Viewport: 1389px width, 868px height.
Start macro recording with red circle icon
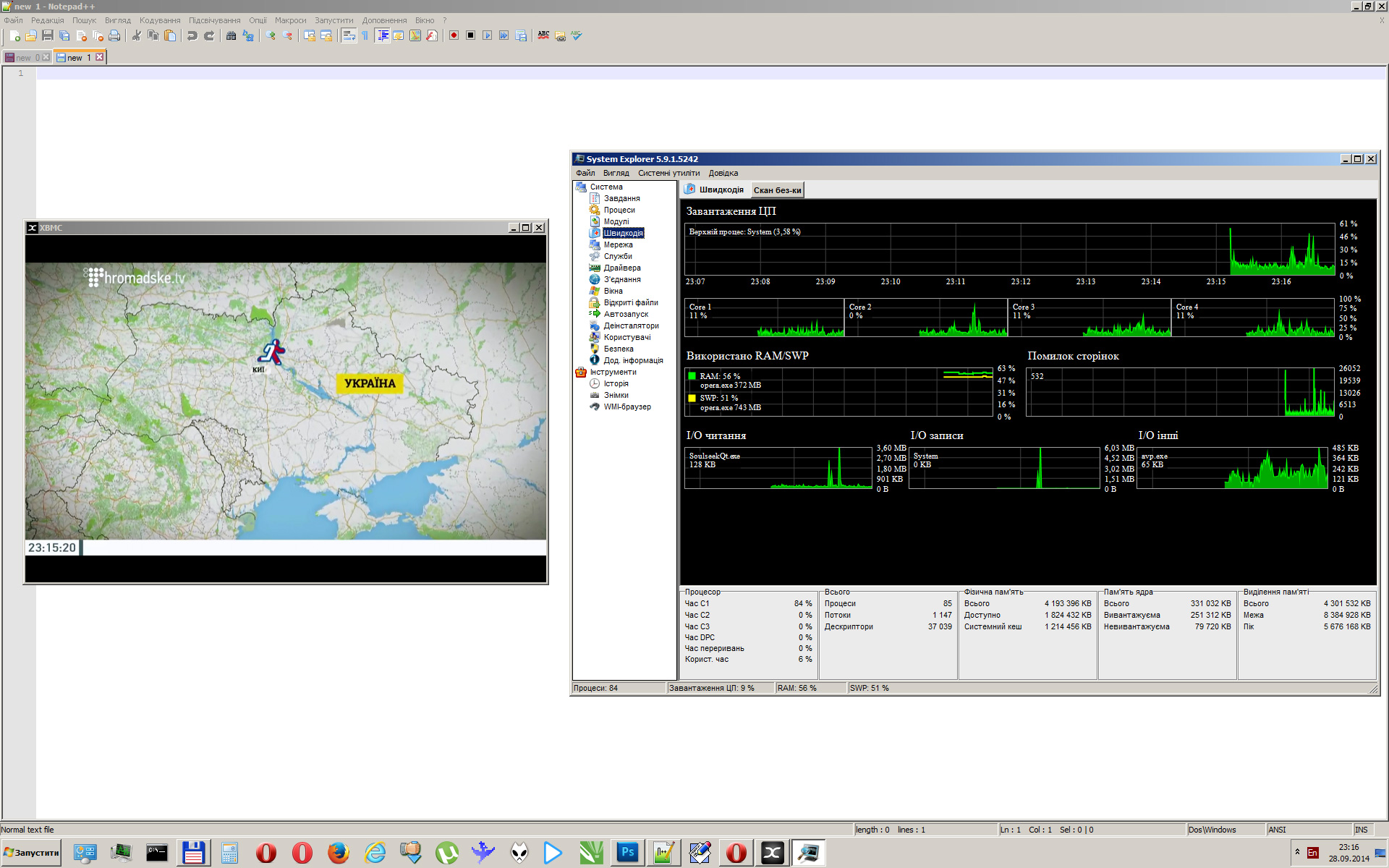[x=454, y=35]
